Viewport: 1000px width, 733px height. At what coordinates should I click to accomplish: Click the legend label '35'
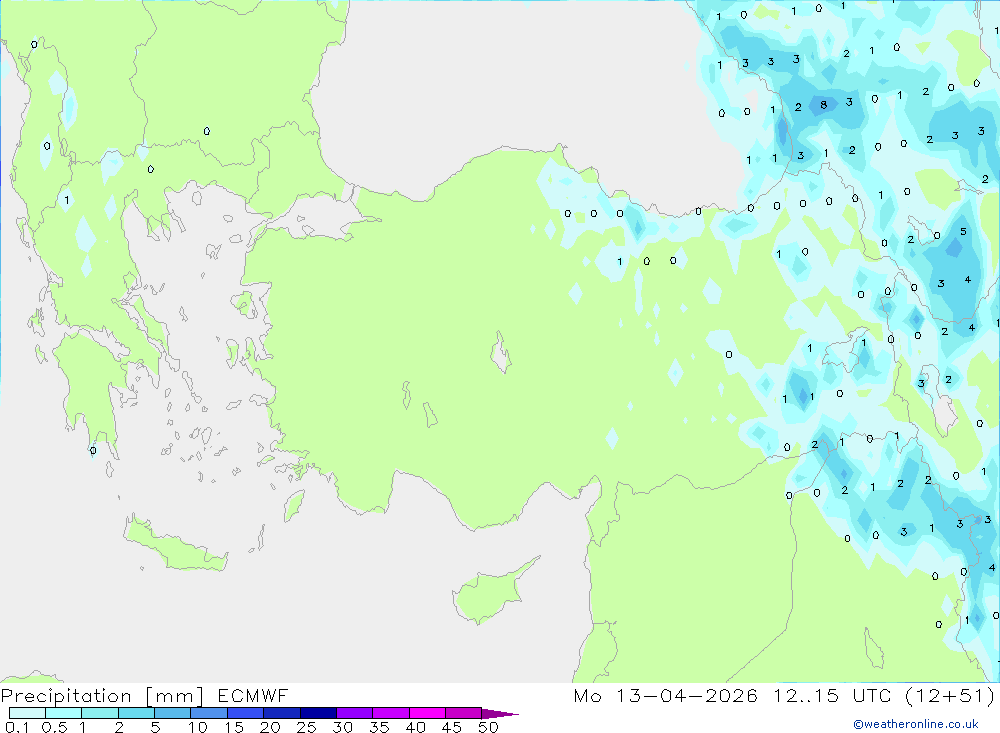(379, 727)
